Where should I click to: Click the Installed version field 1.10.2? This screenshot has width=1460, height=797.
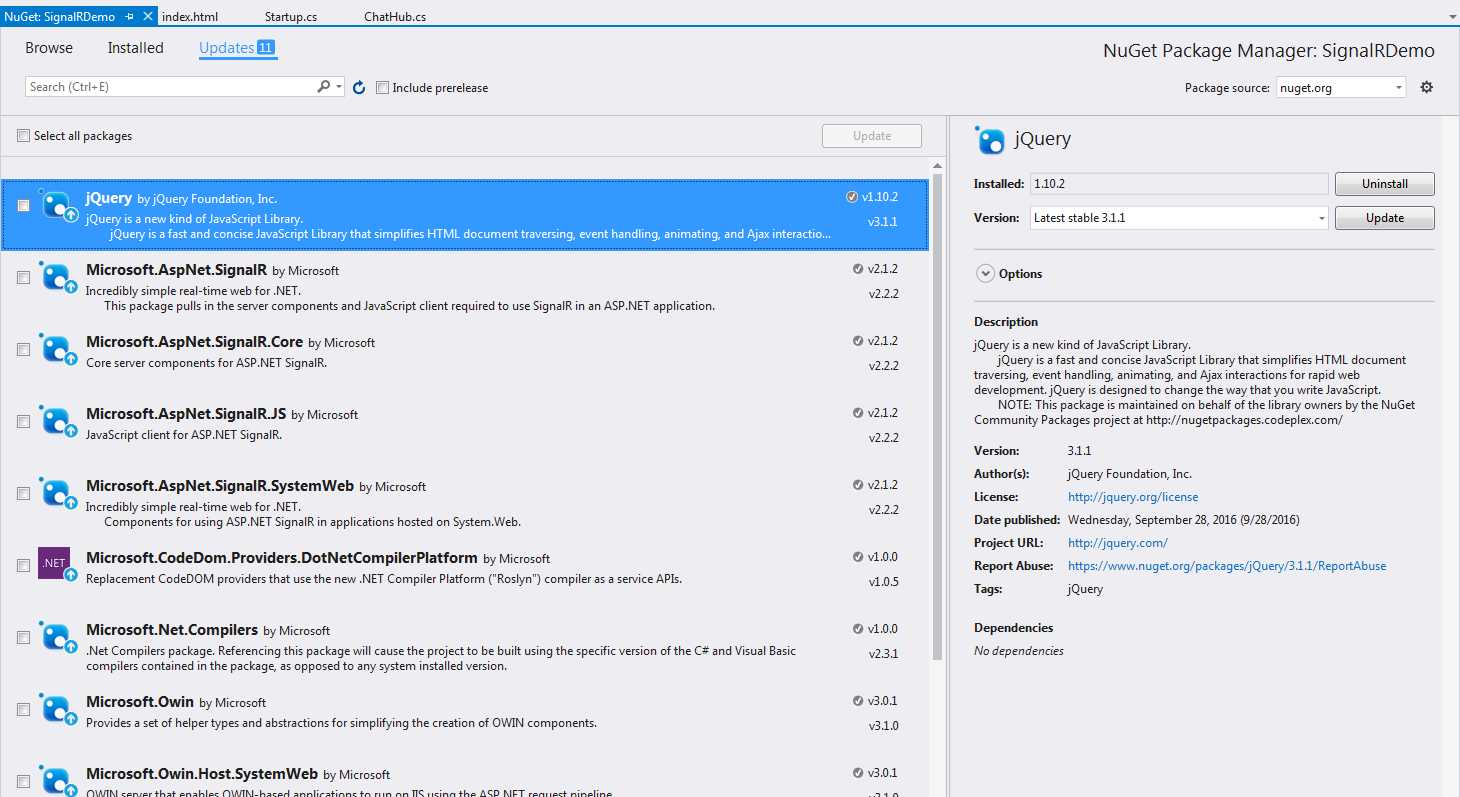[x=1179, y=184]
